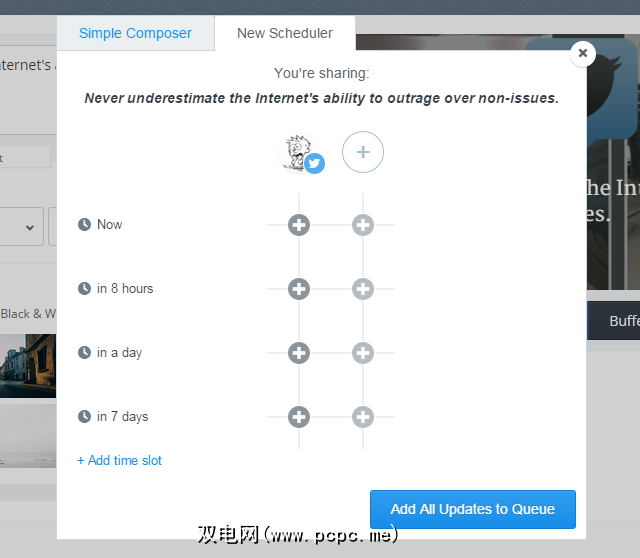Add in a day slot in second column
640x558 pixels.
tap(363, 353)
